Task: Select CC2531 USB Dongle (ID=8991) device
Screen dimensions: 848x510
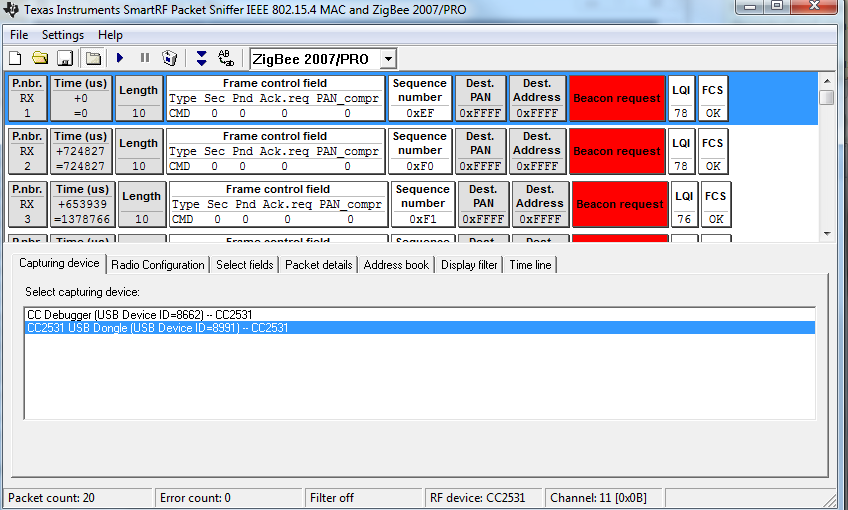Action: 420,328
